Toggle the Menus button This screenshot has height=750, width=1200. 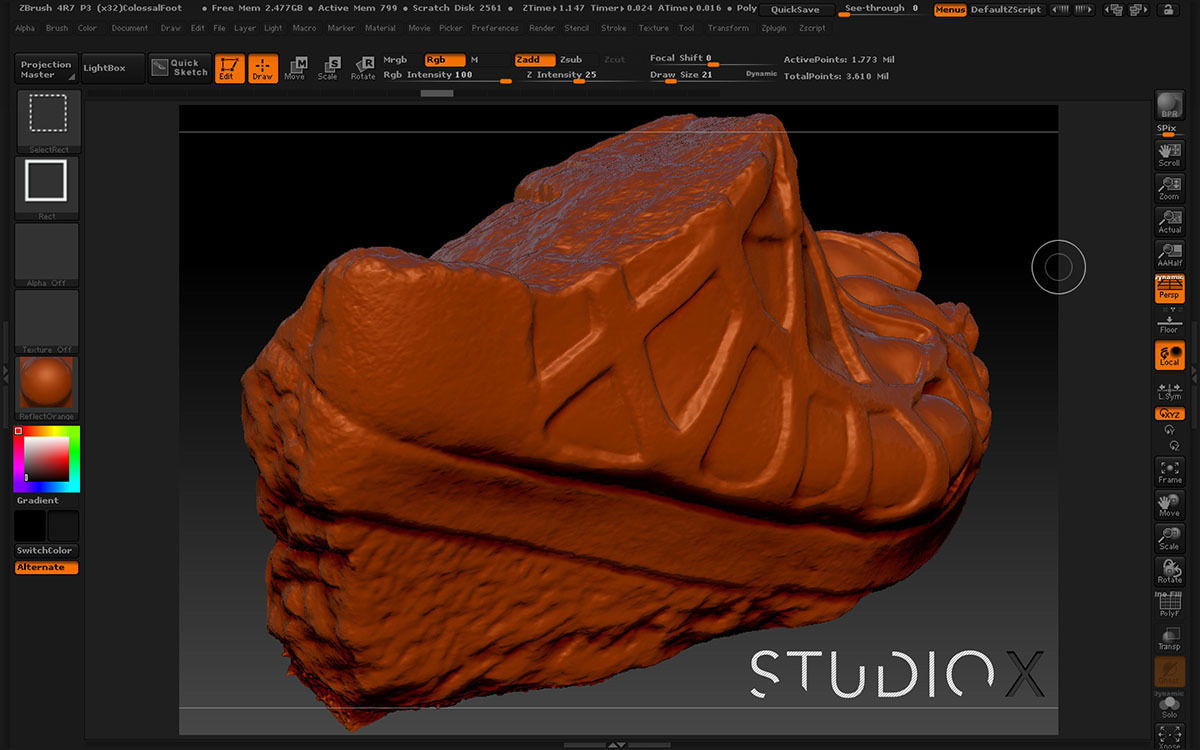tap(950, 9)
